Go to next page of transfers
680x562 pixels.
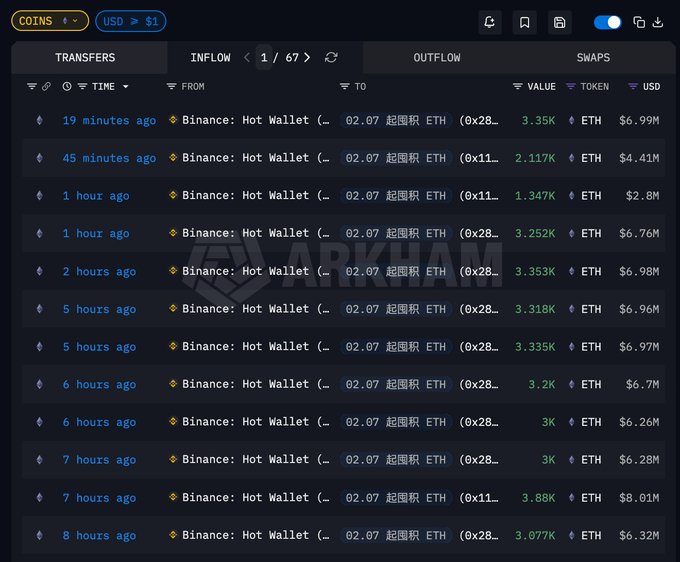[307, 58]
